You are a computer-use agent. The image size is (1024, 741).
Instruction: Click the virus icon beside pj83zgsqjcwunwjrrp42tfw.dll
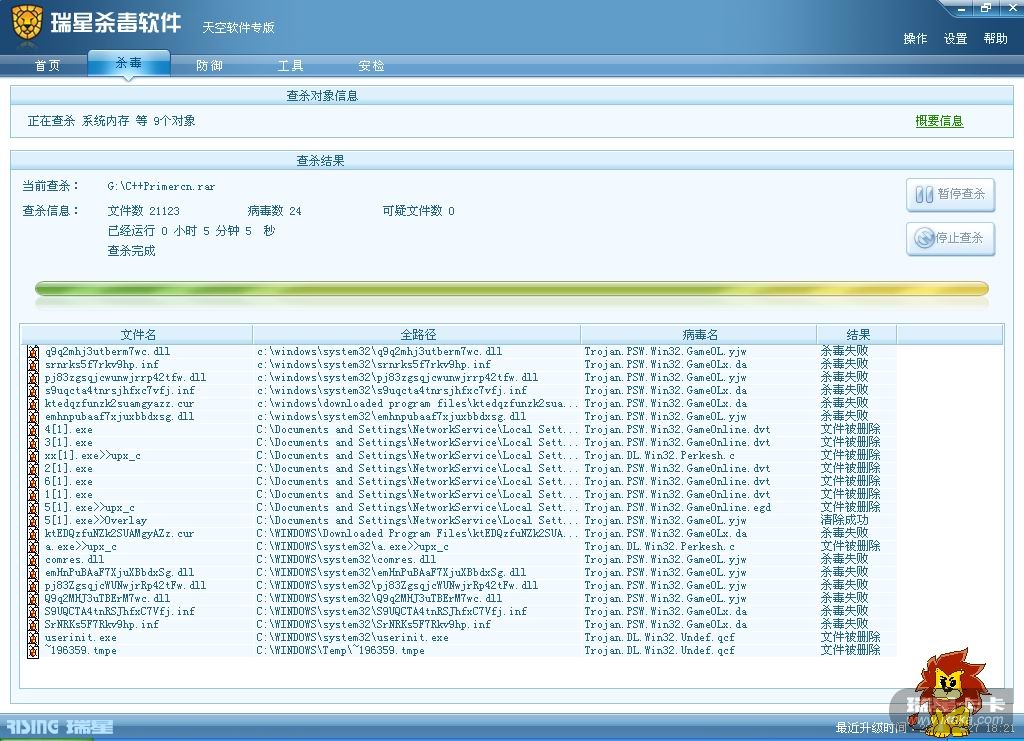33,378
